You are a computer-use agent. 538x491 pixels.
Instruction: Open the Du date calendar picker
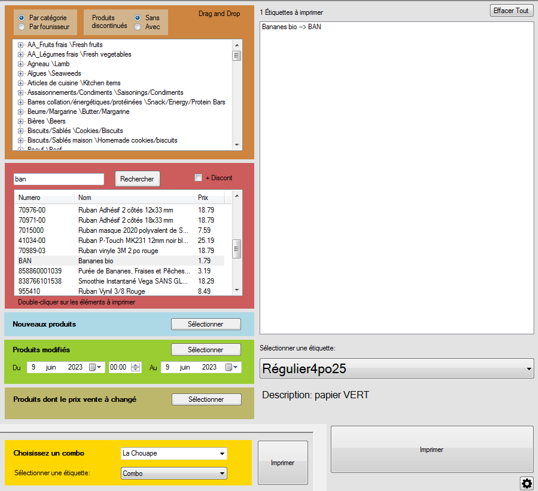click(95, 367)
